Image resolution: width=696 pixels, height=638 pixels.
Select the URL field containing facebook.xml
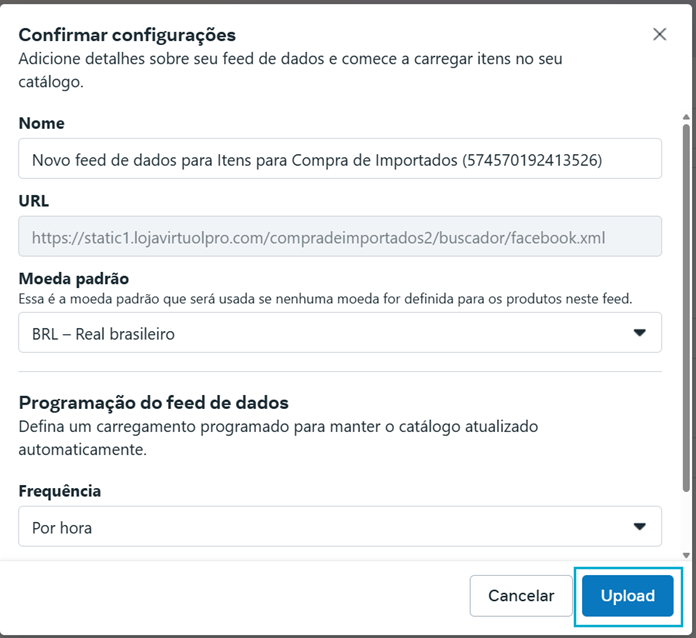[x=340, y=236]
